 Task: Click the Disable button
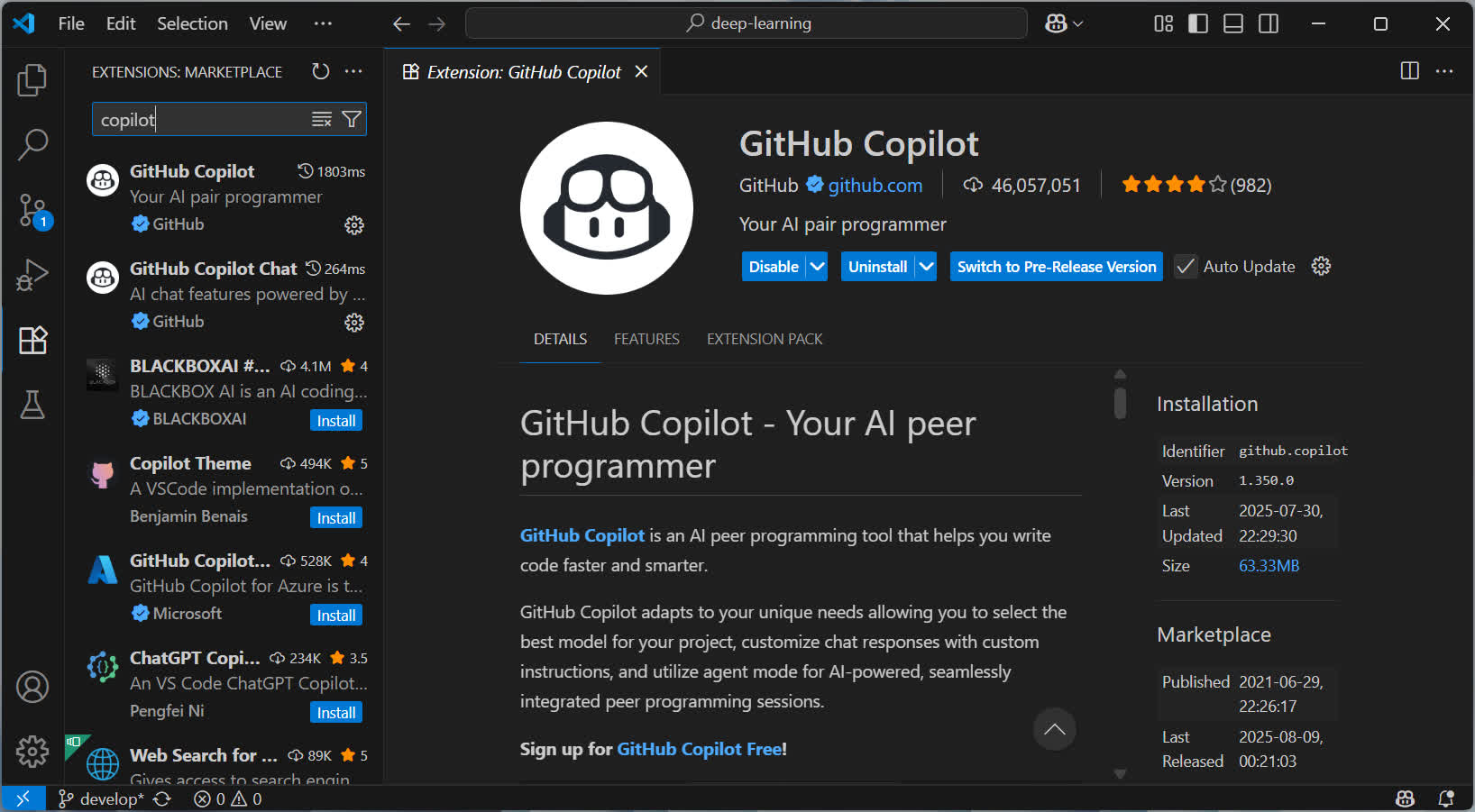pyautogui.click(x=774, y=267)
